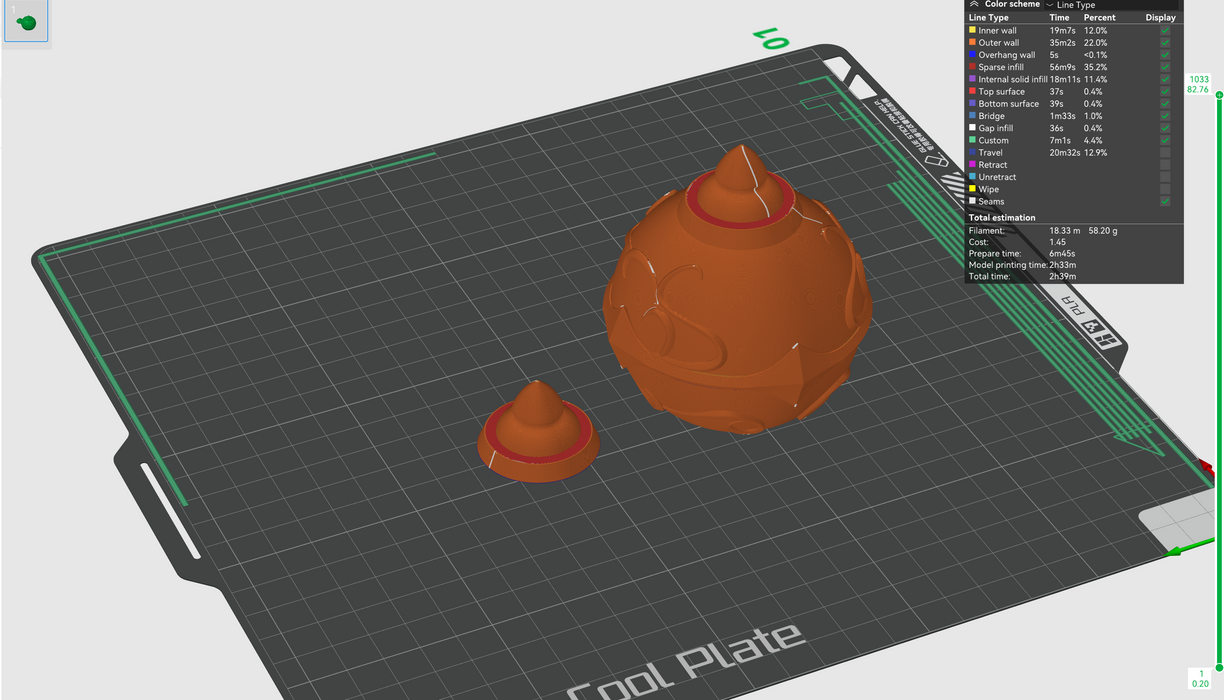Image resolution: width=1224 pixels, height=700 pixels.
Task: Click the yellow Inner wall color icon
Action: 972,31
